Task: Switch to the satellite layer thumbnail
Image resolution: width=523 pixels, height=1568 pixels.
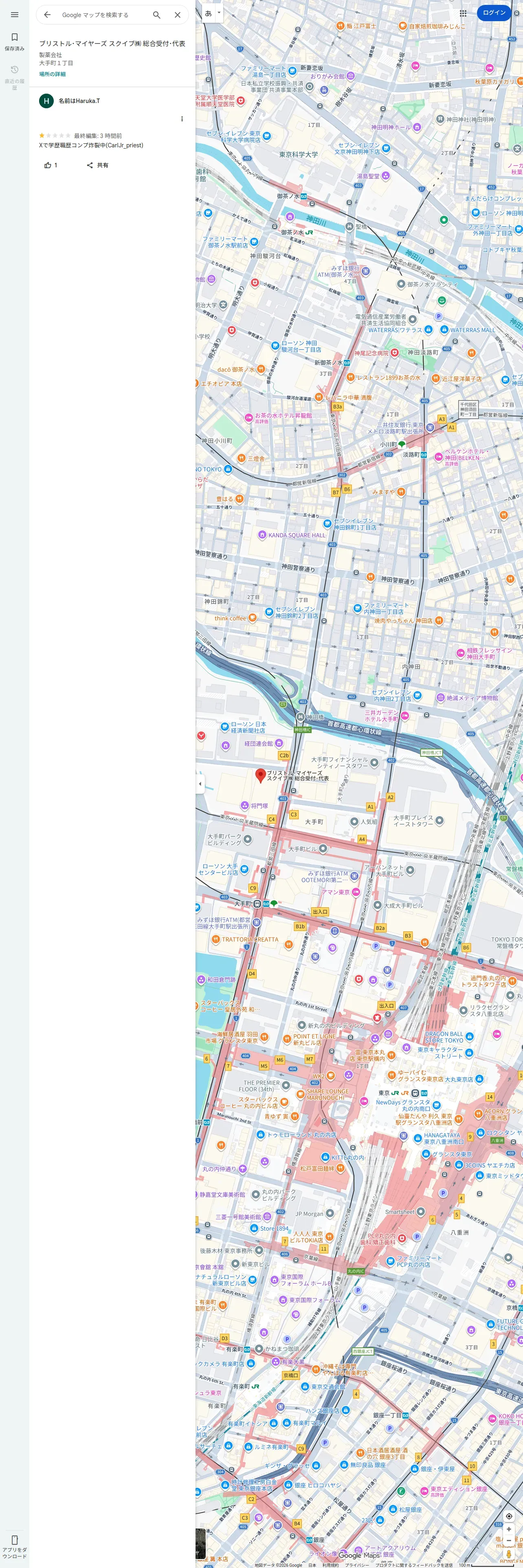Action: [x=200, y=1544]
